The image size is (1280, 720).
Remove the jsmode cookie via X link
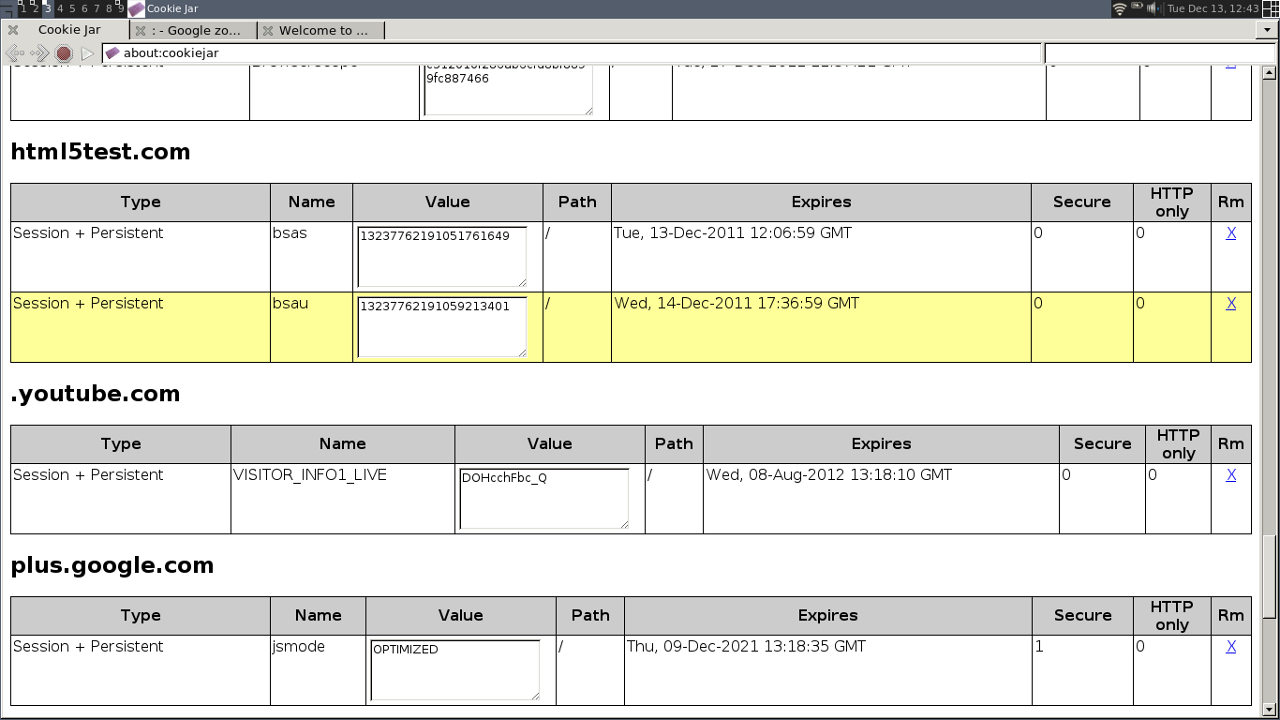coord(1230,647)
